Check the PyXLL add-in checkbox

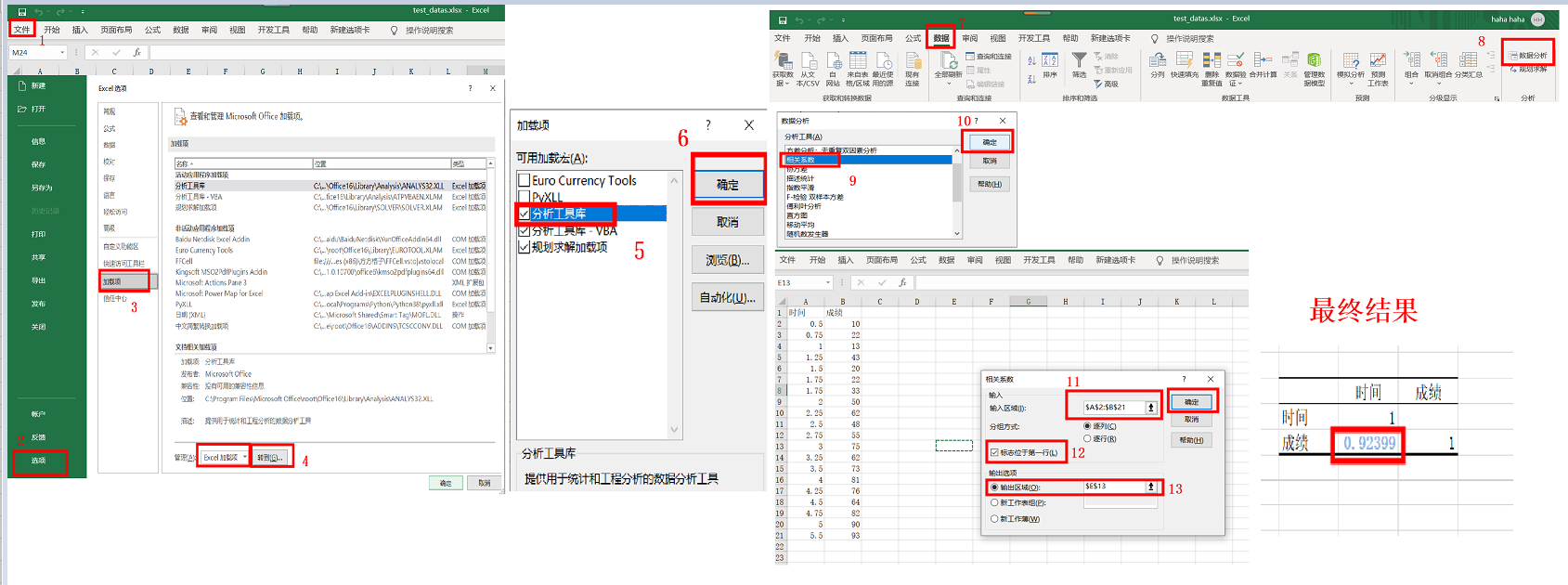point(525,197)
